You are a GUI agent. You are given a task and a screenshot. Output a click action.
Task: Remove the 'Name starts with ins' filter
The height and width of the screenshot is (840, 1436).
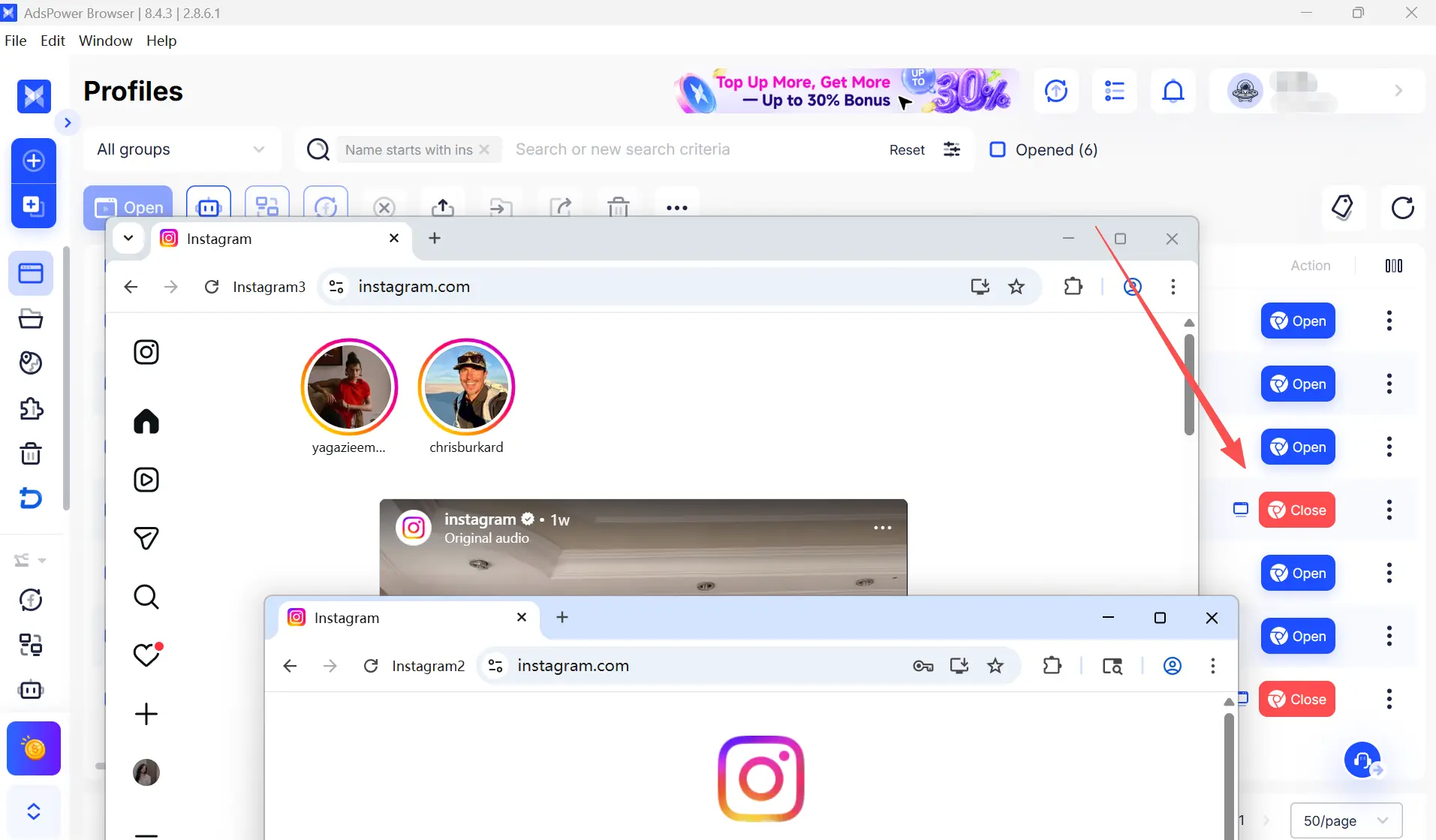pyautogui.click(x=484, y=149)
